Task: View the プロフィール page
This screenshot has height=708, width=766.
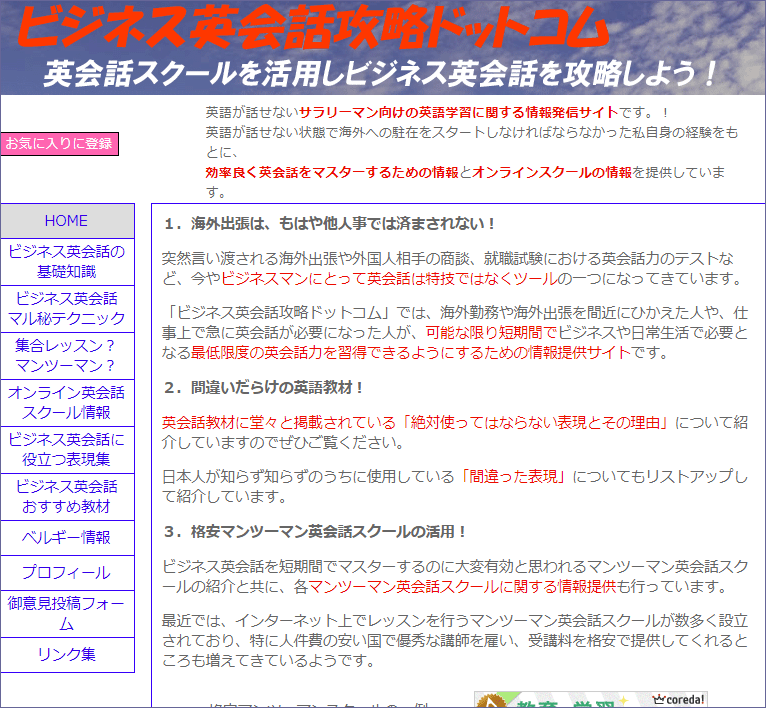Action: pos(67,573)
